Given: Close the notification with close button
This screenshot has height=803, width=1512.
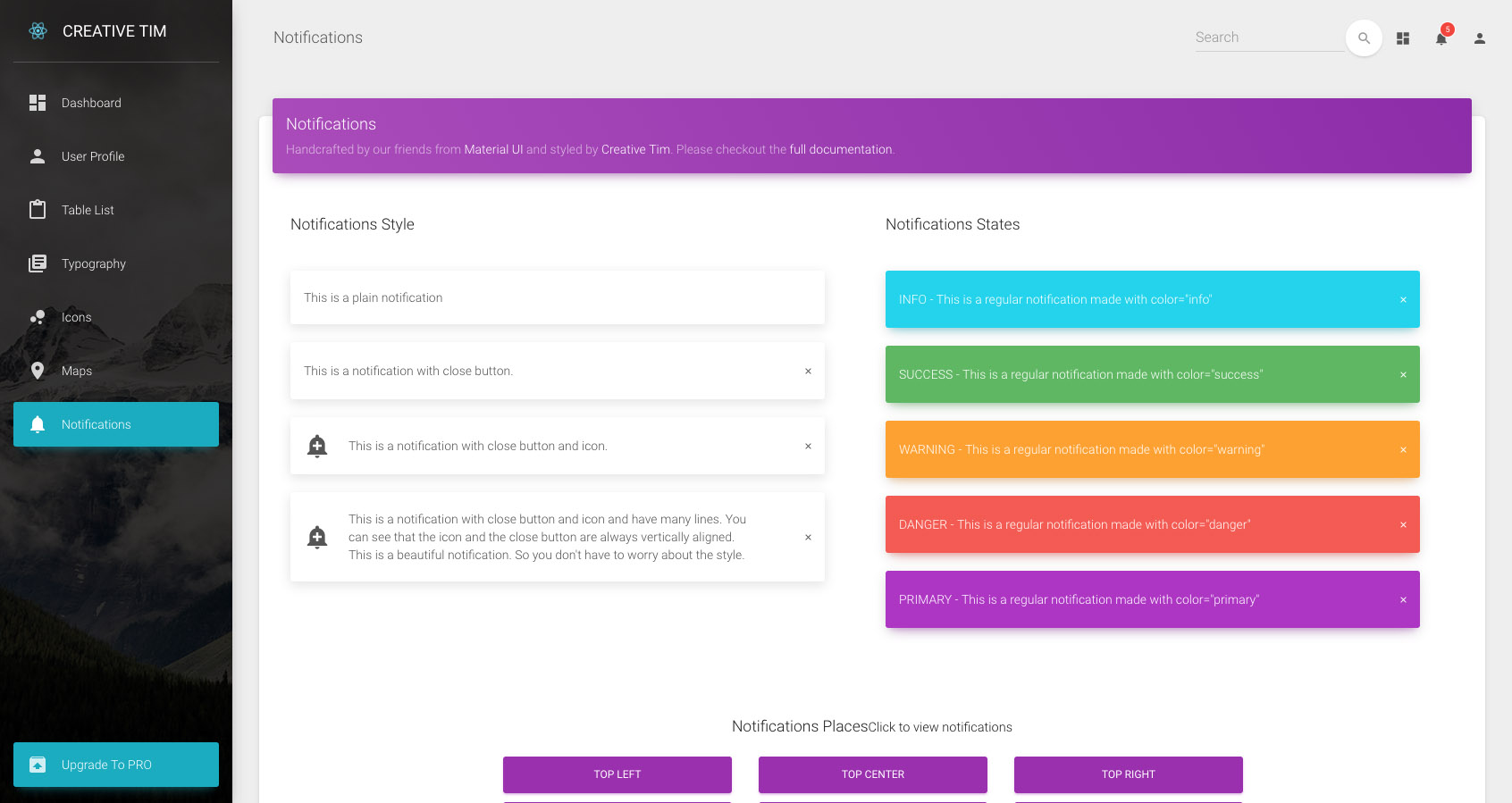Looking at the screenshot, I should 808,372.
